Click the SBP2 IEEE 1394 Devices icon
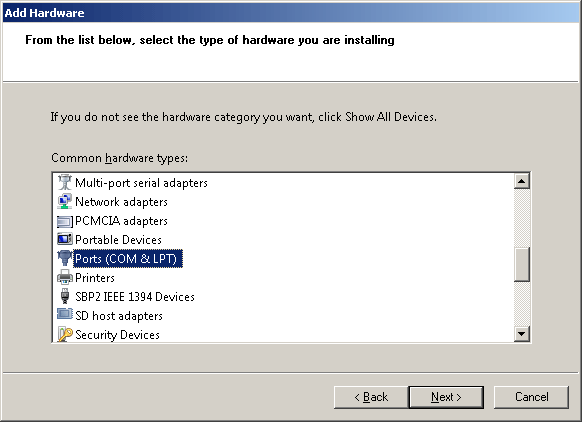The width and height of the screenshot is (582, 422). pos(65,296)
